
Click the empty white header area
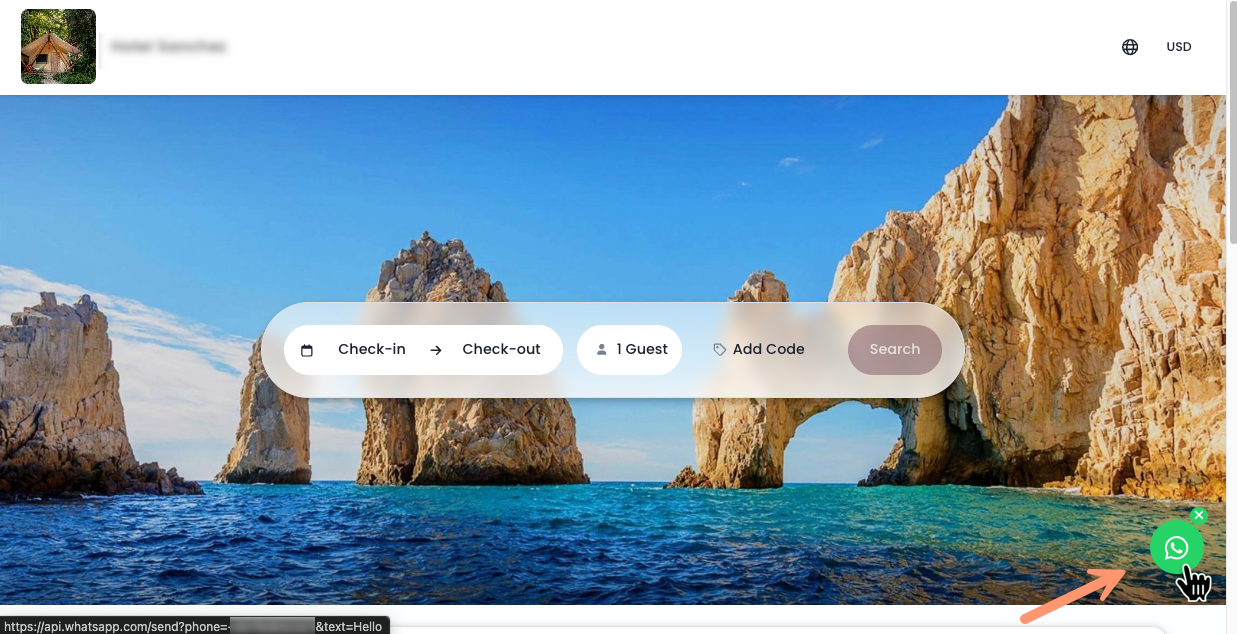tap(650, 47)
